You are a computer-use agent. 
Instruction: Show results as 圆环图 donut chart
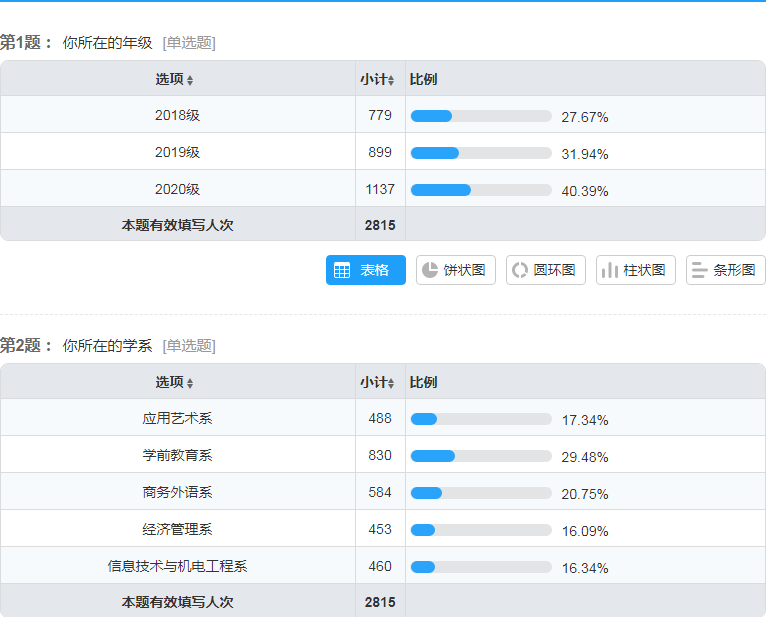click(546, 270)
